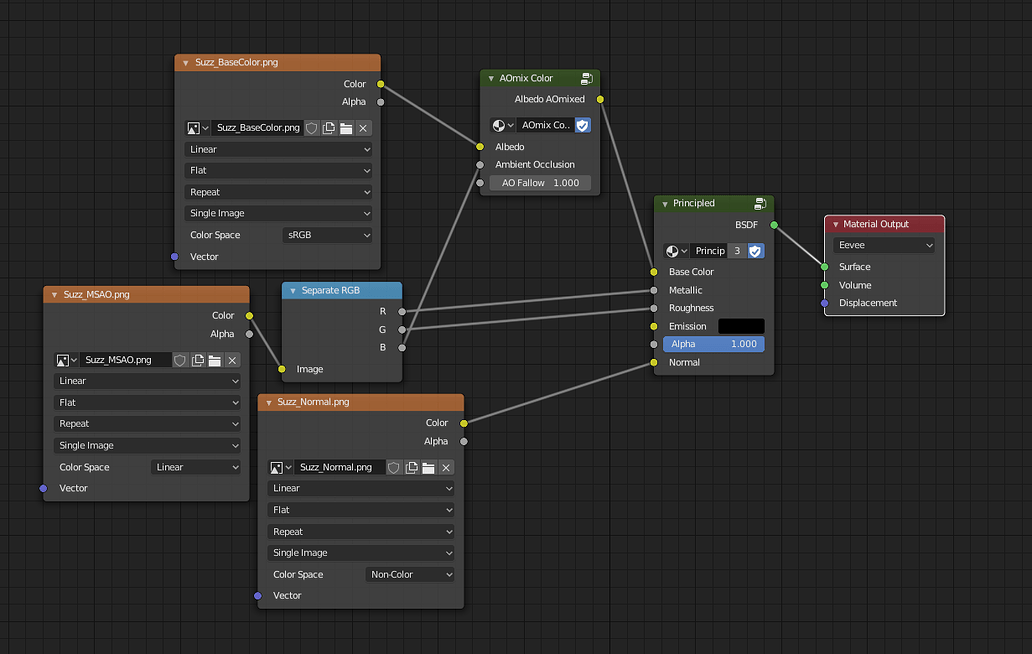Click Suzz_BaseColor.png image name field

tap(257, 128)
